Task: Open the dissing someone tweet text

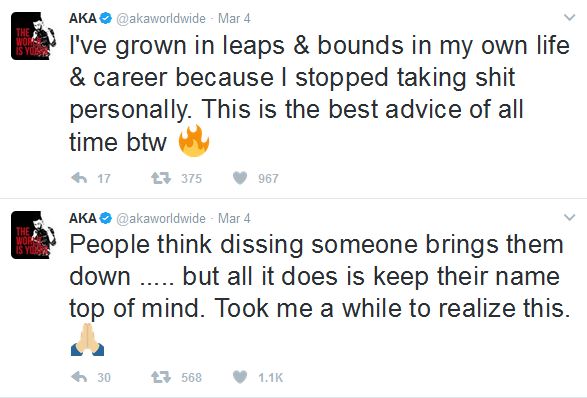Action: coord(320,277)
